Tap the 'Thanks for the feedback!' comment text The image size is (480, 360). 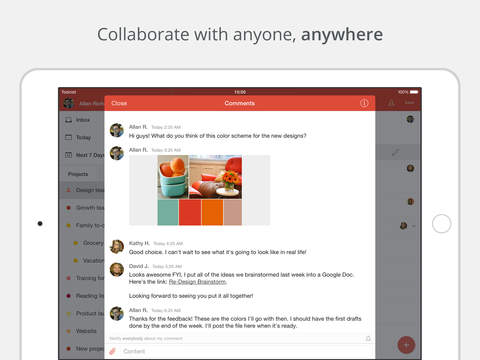(x=245, y=322)
